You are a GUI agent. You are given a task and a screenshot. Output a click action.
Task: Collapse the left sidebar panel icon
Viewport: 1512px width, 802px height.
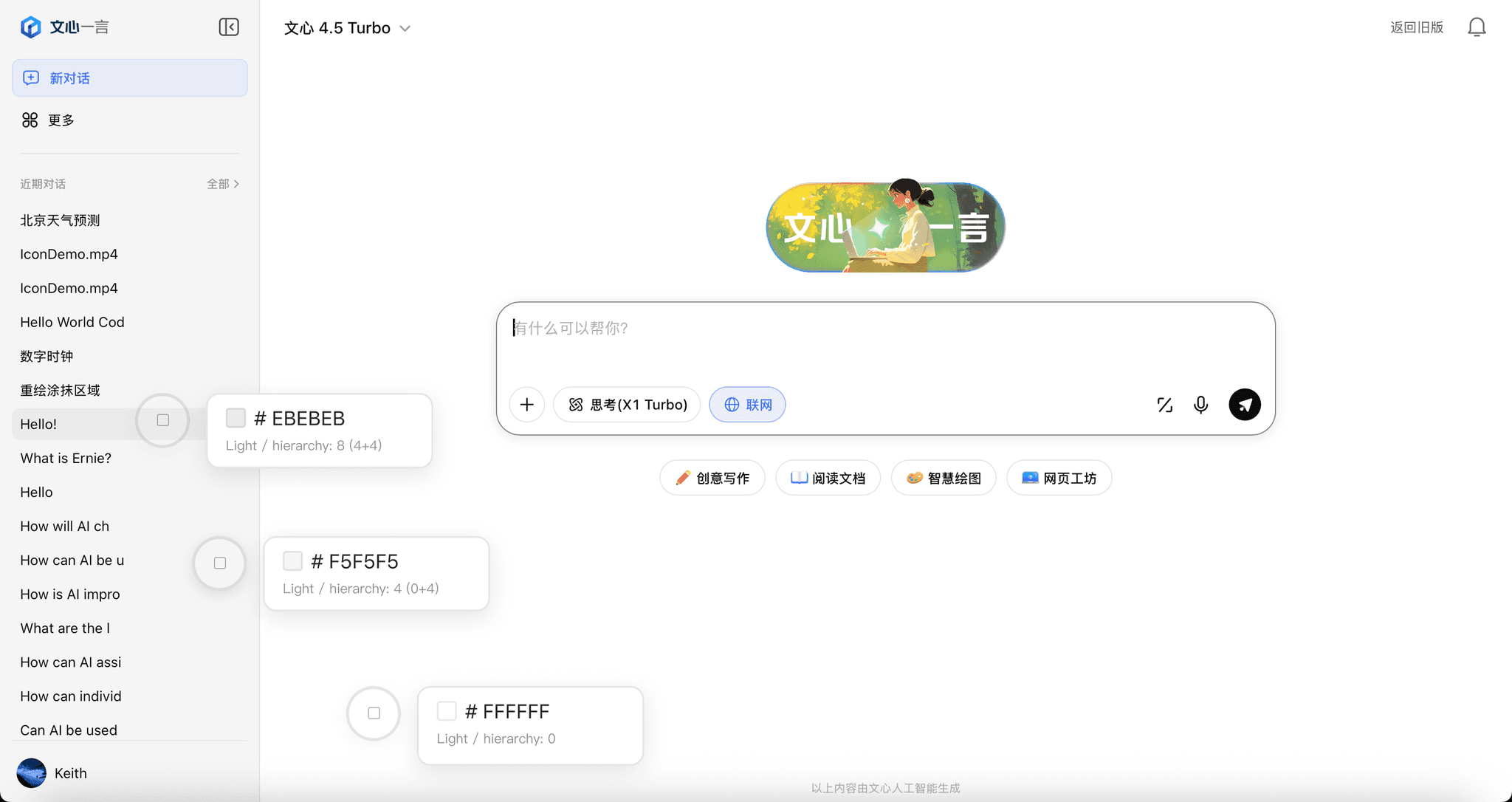point(229,27)
